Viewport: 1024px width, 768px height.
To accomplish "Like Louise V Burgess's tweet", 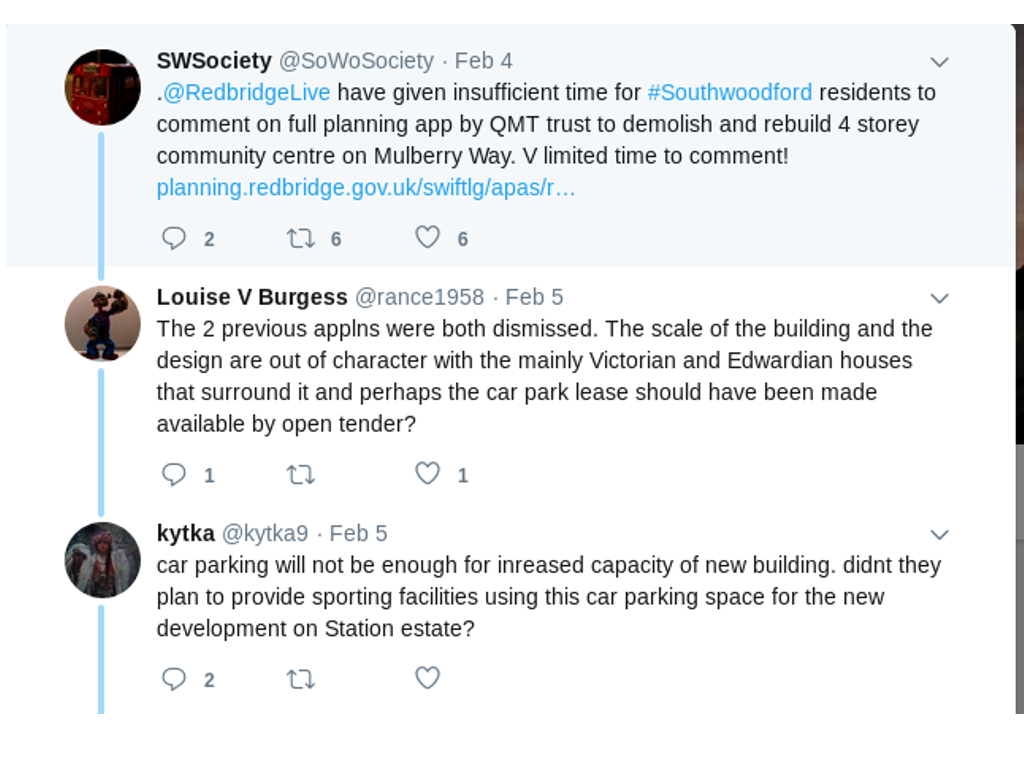I will [428, 473].
